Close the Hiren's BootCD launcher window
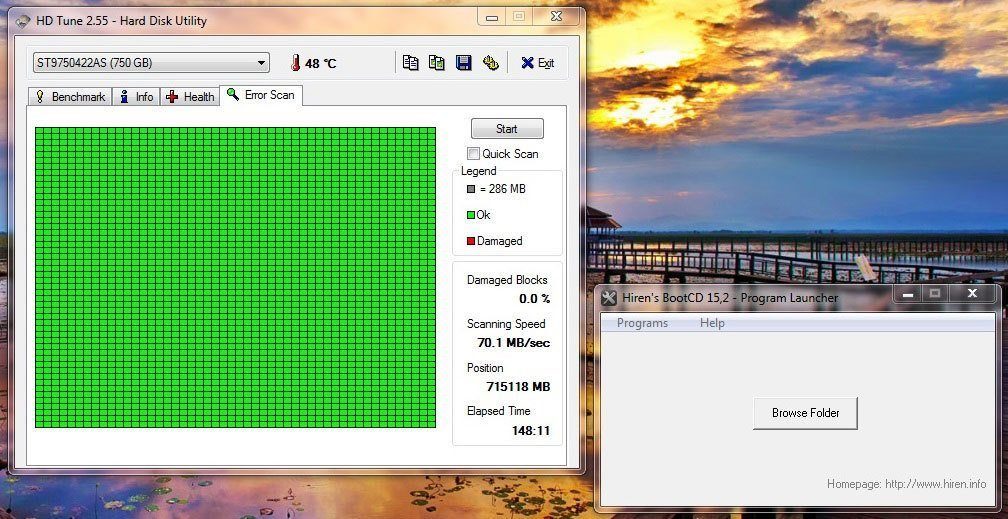Image resolution: width=1008 pixels, height=519 pixels. tap(973, 294)
